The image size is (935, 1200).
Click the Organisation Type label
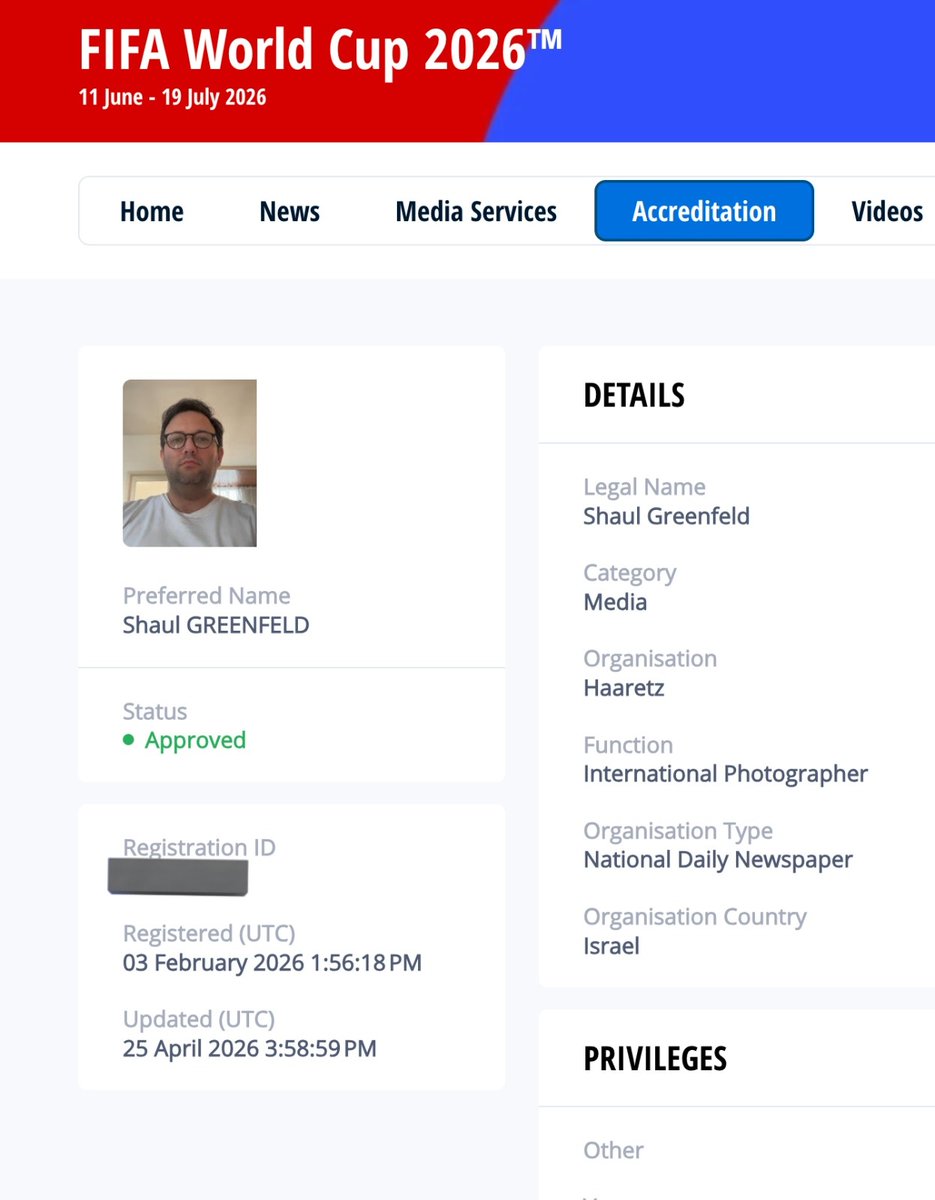pos(678,831)
